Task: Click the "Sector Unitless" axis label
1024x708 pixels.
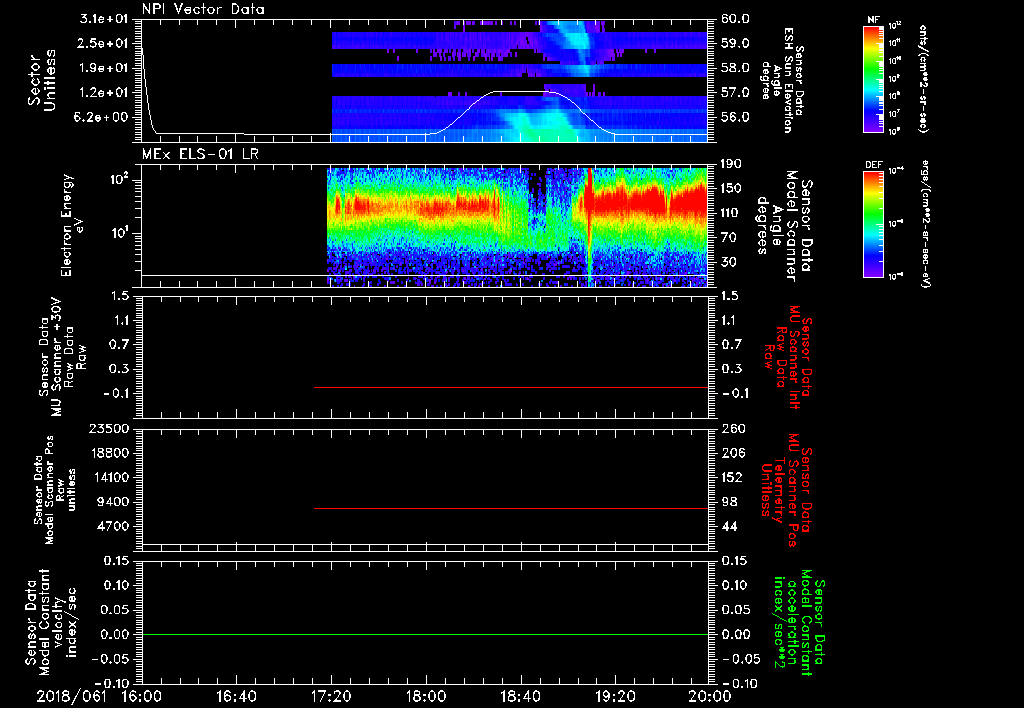Action: (42, 80)
